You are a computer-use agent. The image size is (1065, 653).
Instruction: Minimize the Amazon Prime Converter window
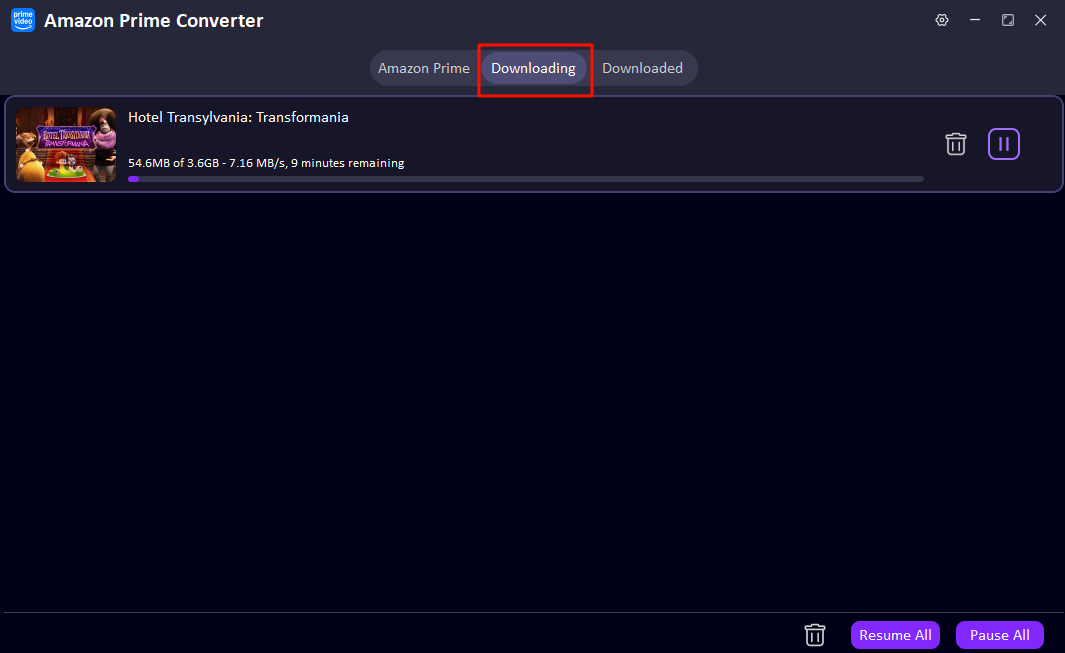pyautogui.click(x=974, y=19)
